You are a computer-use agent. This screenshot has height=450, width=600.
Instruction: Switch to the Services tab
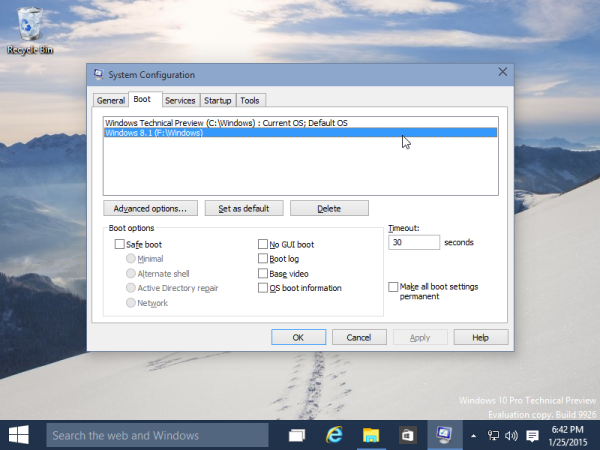[180, 100]
